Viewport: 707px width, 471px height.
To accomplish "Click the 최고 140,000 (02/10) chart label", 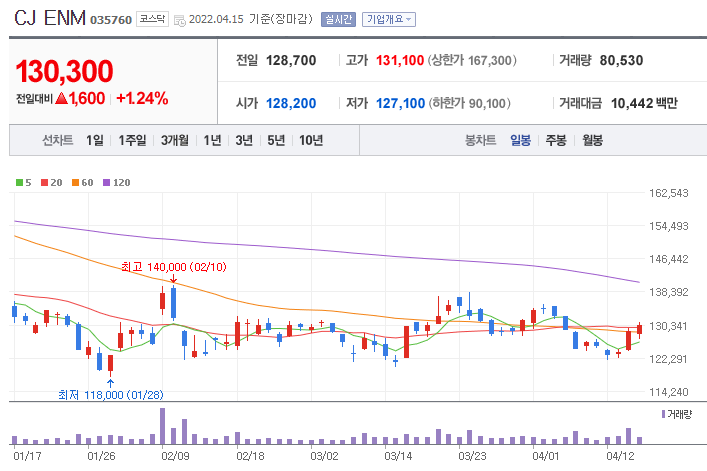I will (x=174, y=267).
